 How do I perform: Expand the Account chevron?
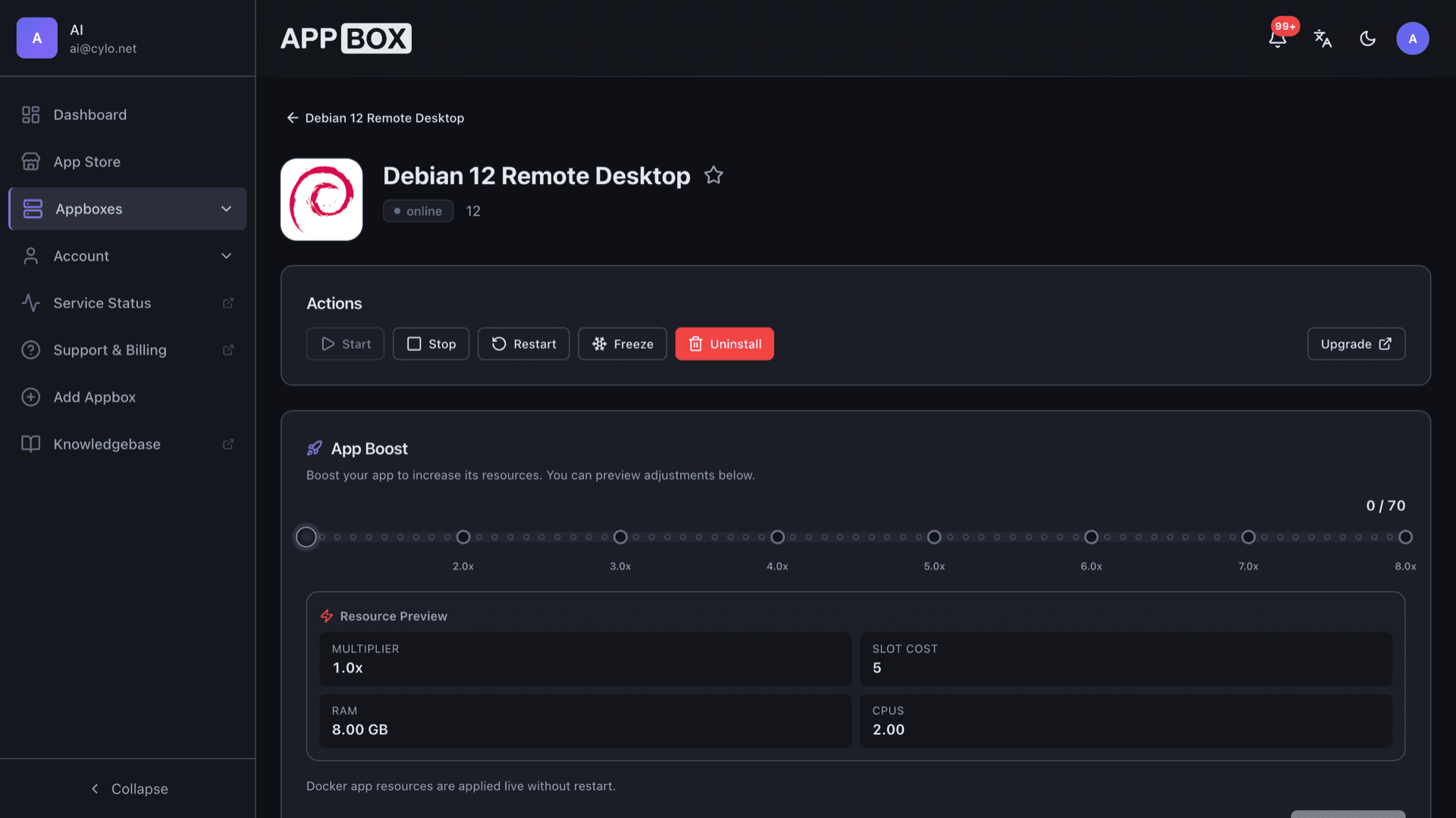226,256
